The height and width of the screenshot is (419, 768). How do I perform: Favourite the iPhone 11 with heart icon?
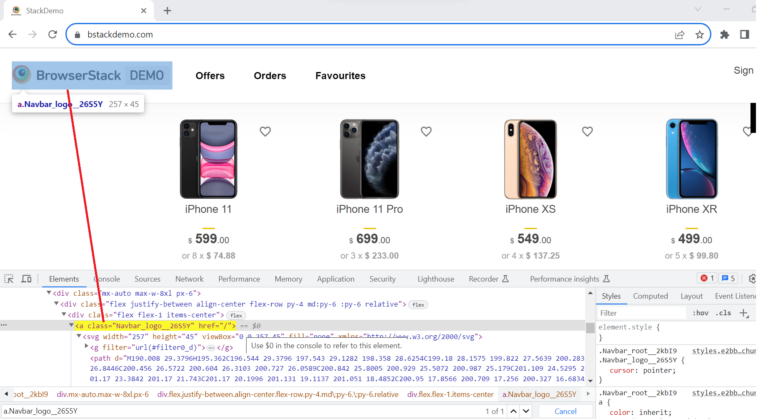265,131
